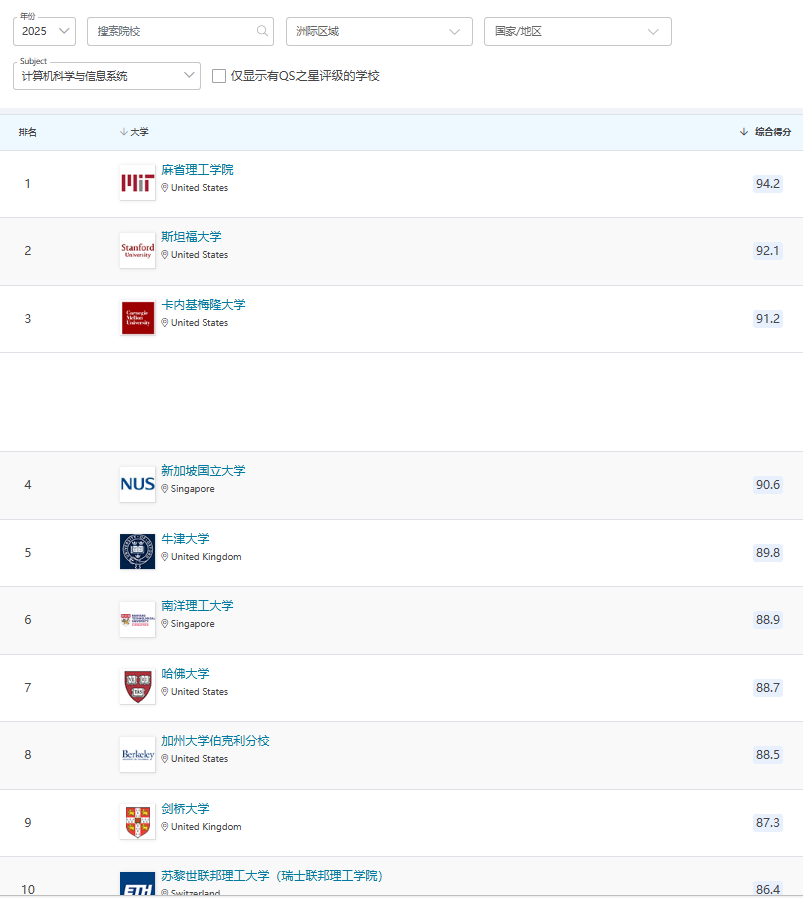Expand the 洲际区域 dropdown
The height and width of the screenshot is (898, 803).
point(378,31)
